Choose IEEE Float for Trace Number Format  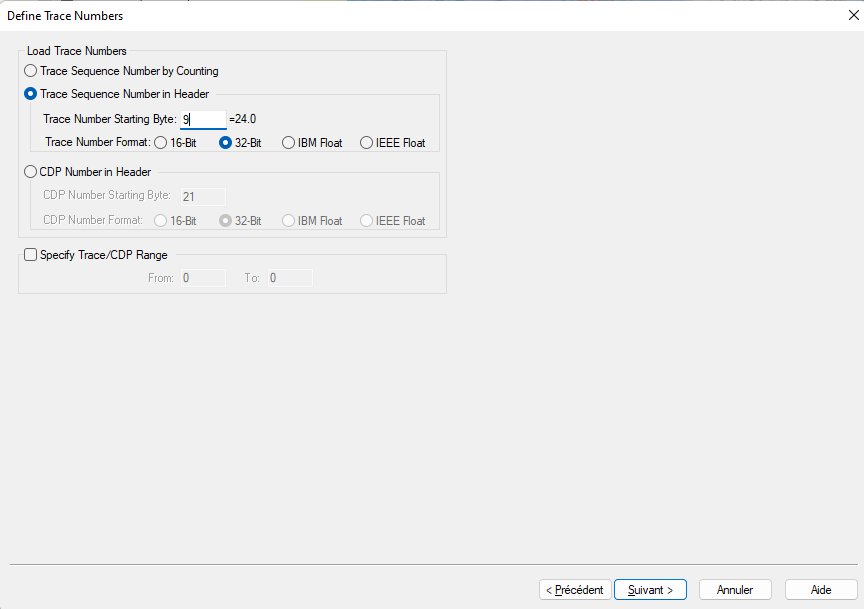[367, 143]
